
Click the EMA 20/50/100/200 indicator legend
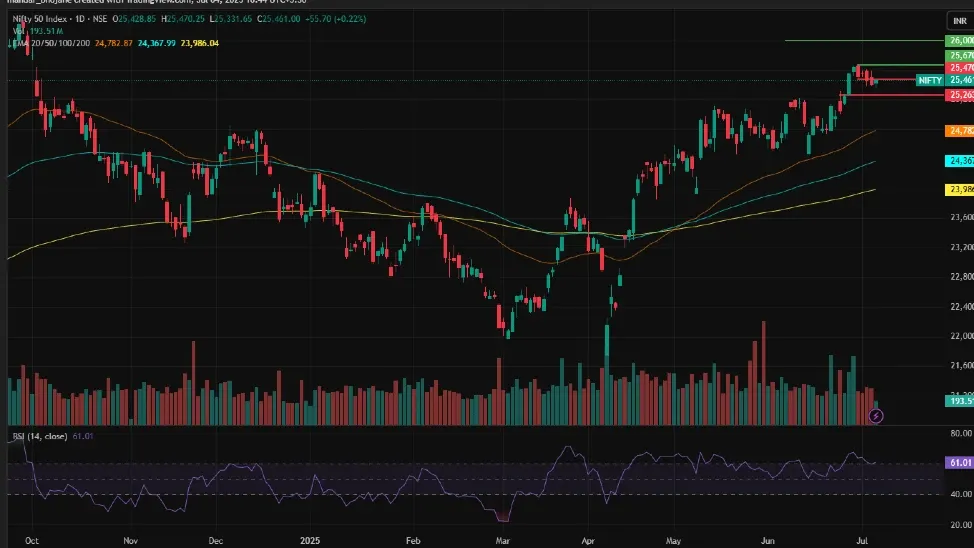52,43
